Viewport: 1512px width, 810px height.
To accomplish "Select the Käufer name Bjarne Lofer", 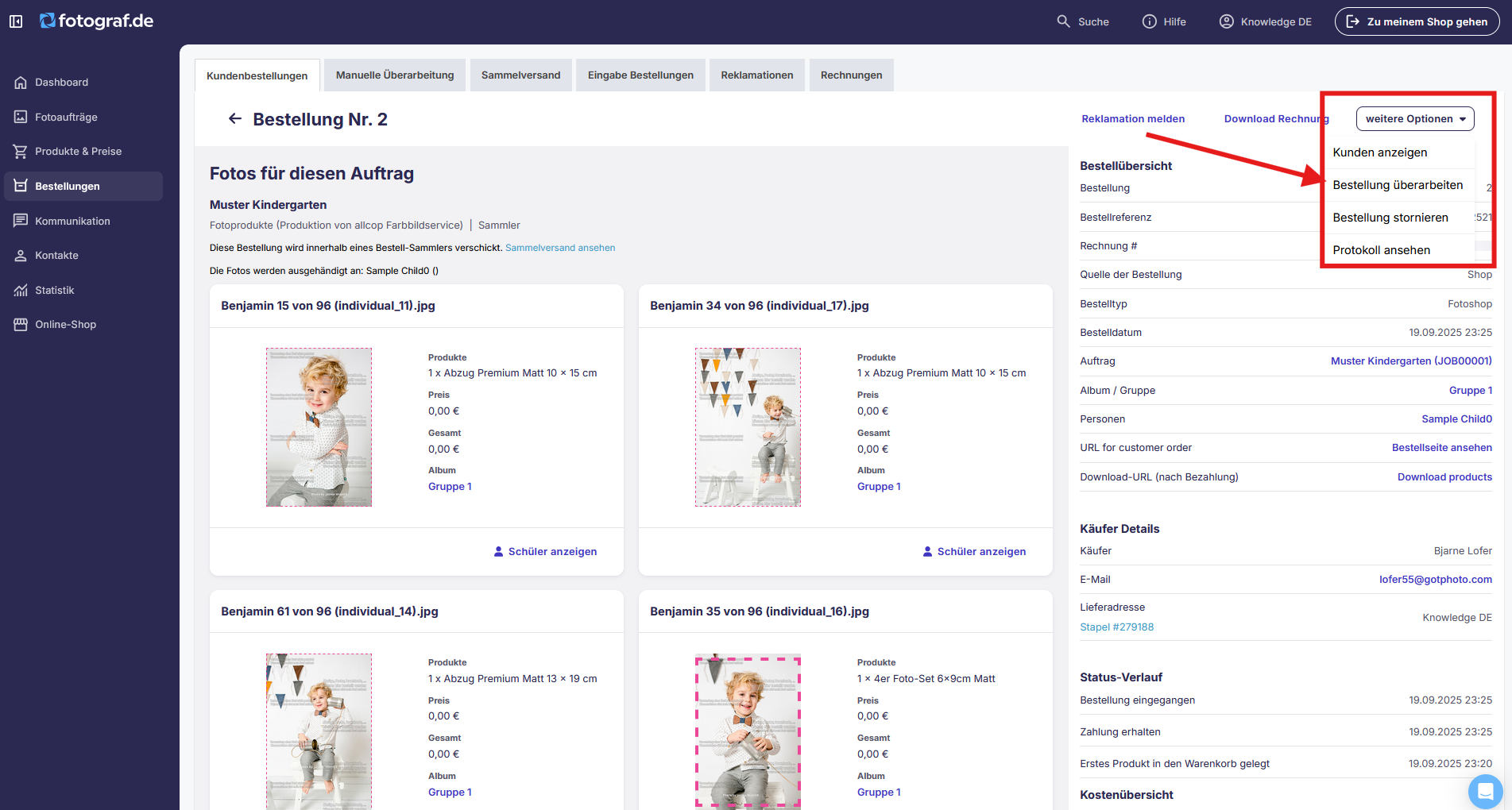I will (1463, 551).
